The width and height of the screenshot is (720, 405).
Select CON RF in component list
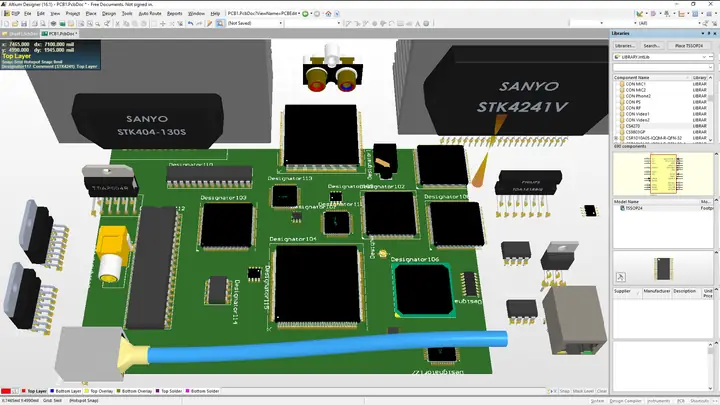(633, 108)
